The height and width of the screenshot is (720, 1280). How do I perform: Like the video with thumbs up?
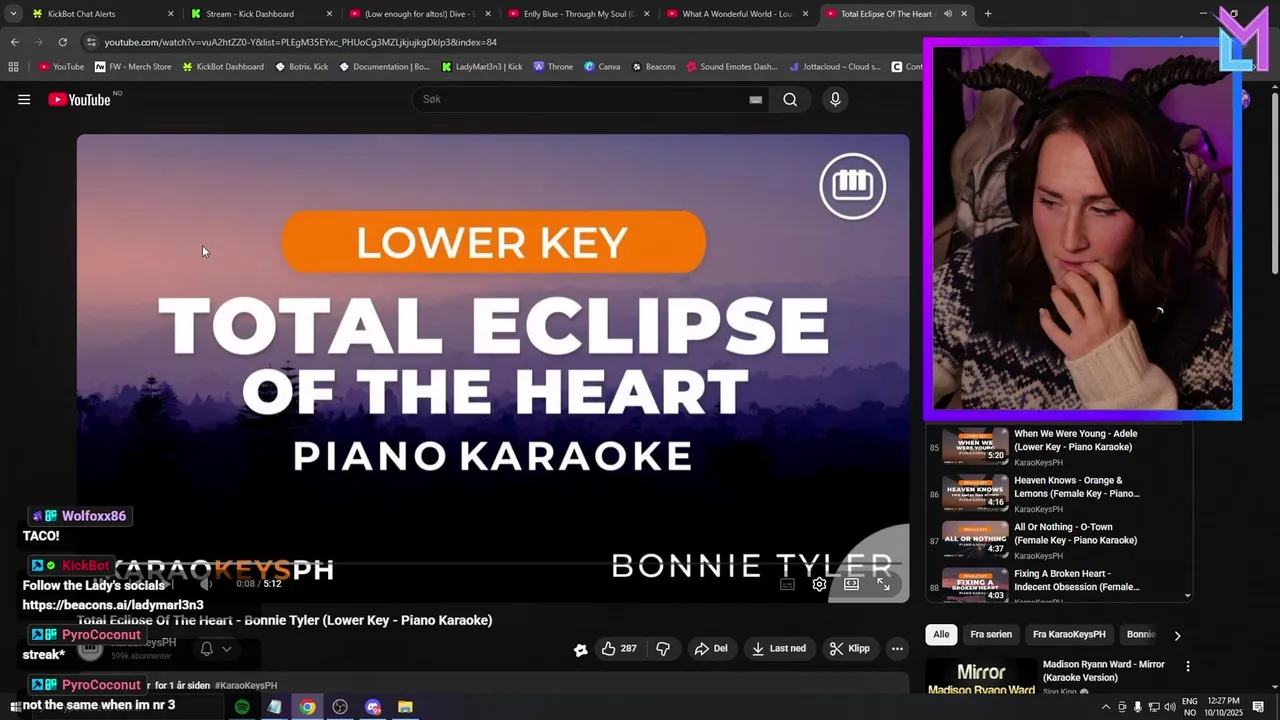[618, 648]
